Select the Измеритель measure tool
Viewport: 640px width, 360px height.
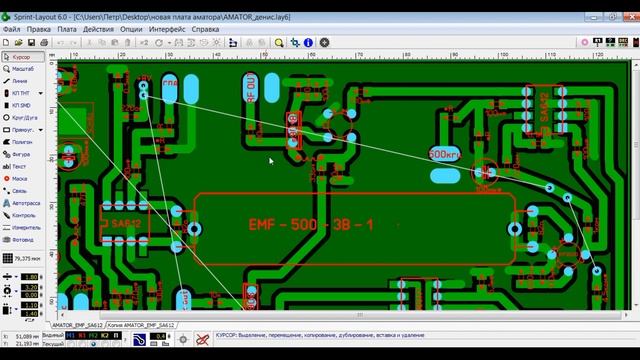[x=23, y=227]
